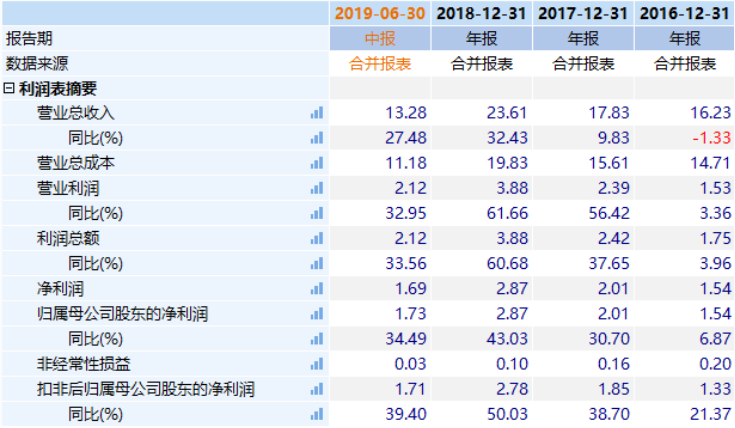The height and width of the screenshot is (428, 735).
Task: Click orange 合并报表 under 2019-06-30
Action: (x=380, y=63)
